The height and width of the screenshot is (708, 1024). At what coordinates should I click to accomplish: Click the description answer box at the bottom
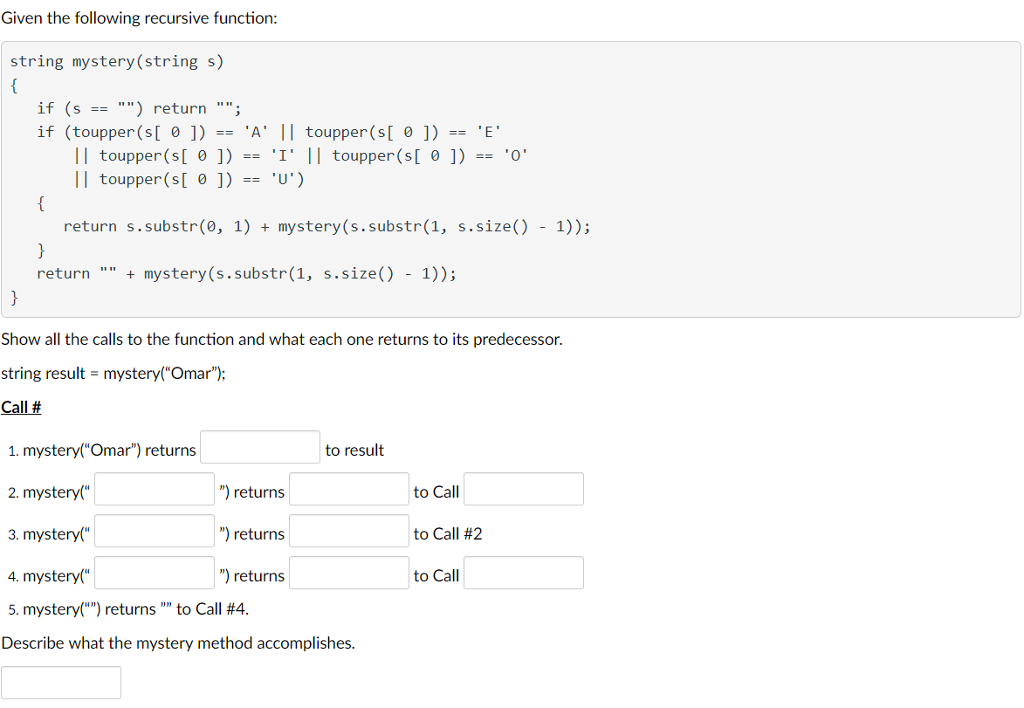pos(60,682)
